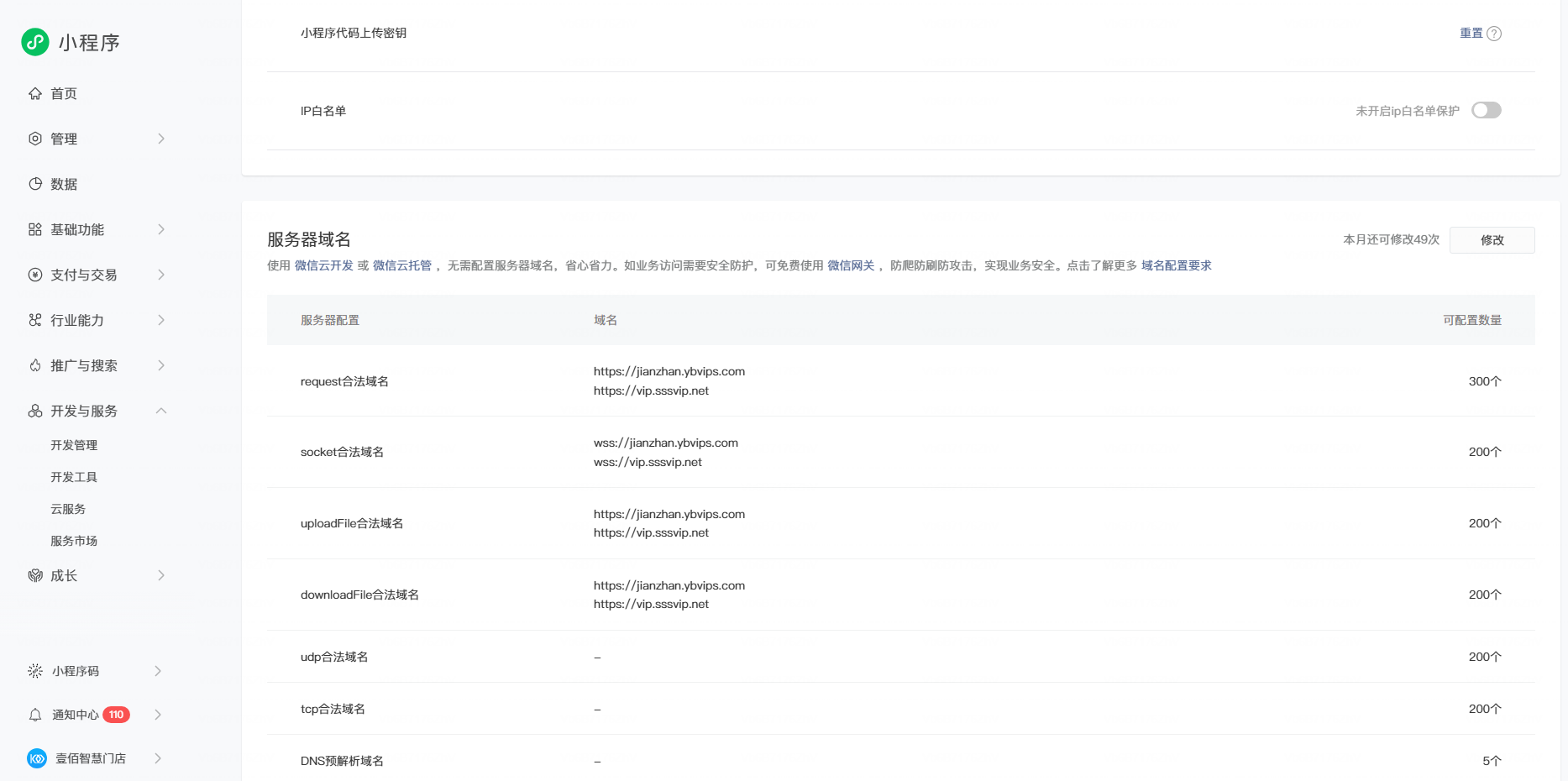Expand the 成长 menu chevron
This screenshot has width=1568, height=781.
click(161, 575)
